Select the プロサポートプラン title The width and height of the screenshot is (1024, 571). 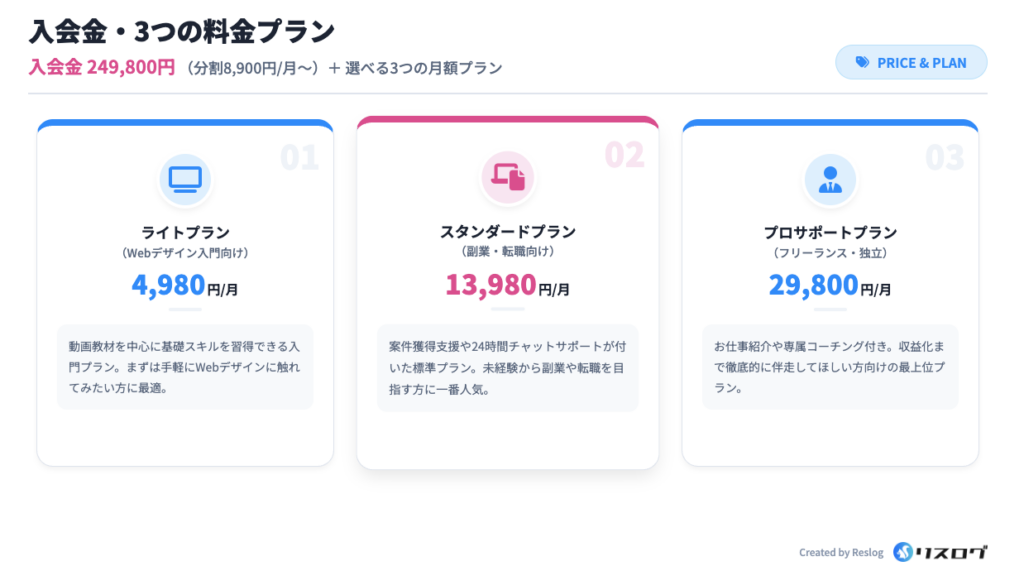(x=830, y=232)
